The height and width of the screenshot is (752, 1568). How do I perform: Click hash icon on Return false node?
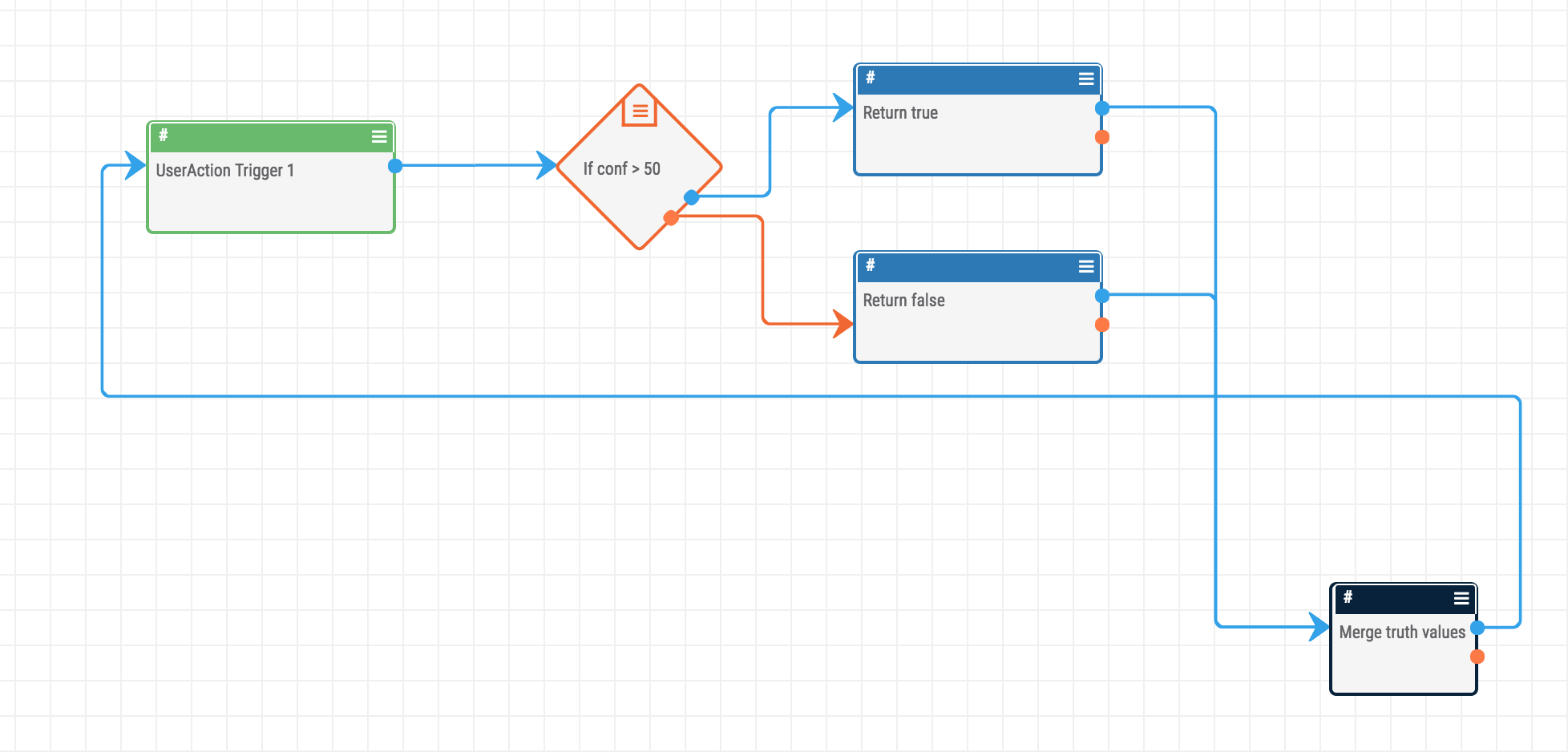[871, 265]
